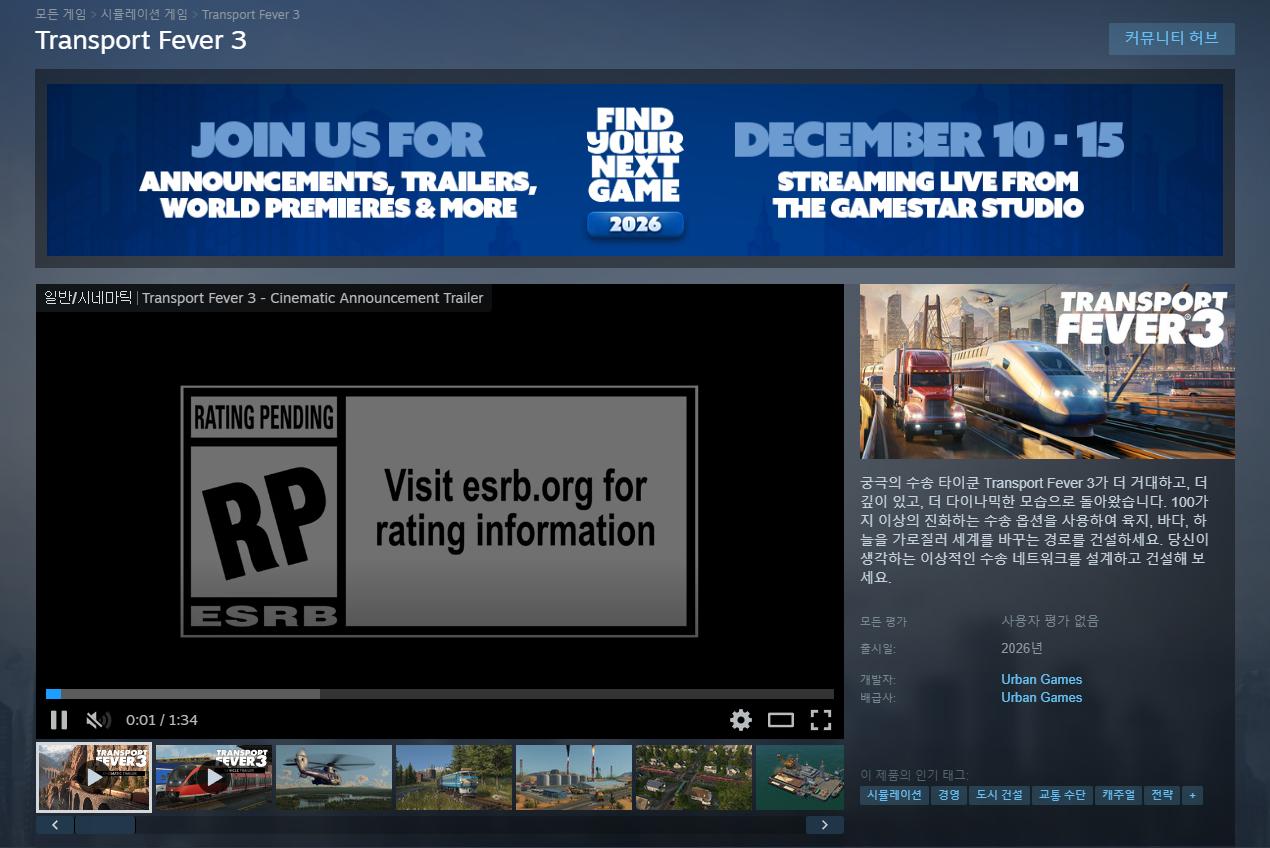This screenshot has width=1270, height=848.
Task: Select the 도시 건설 tag
Action: [998, 795]
